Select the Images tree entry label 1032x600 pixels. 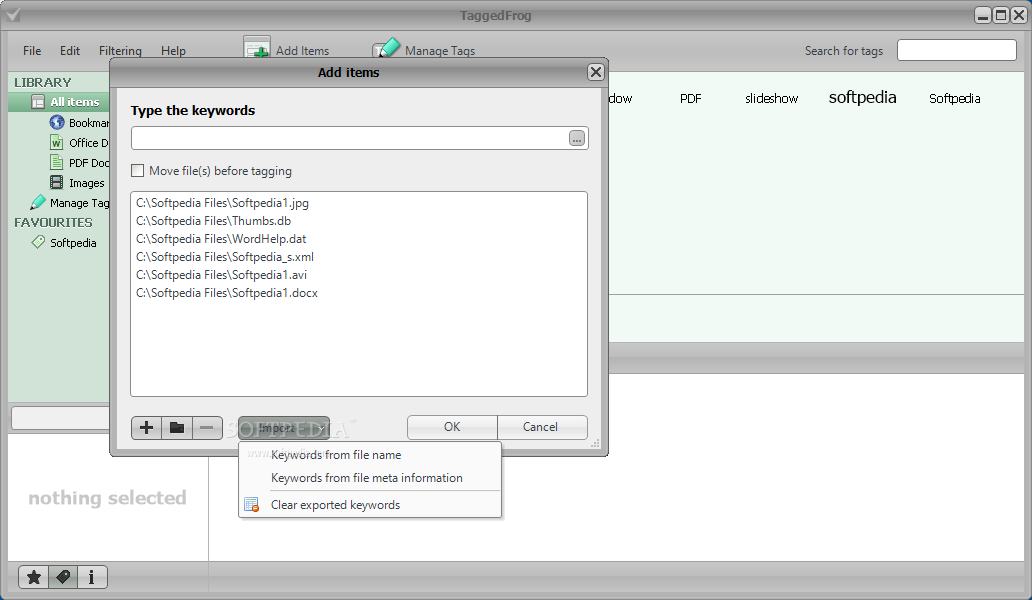click(87, 183)
